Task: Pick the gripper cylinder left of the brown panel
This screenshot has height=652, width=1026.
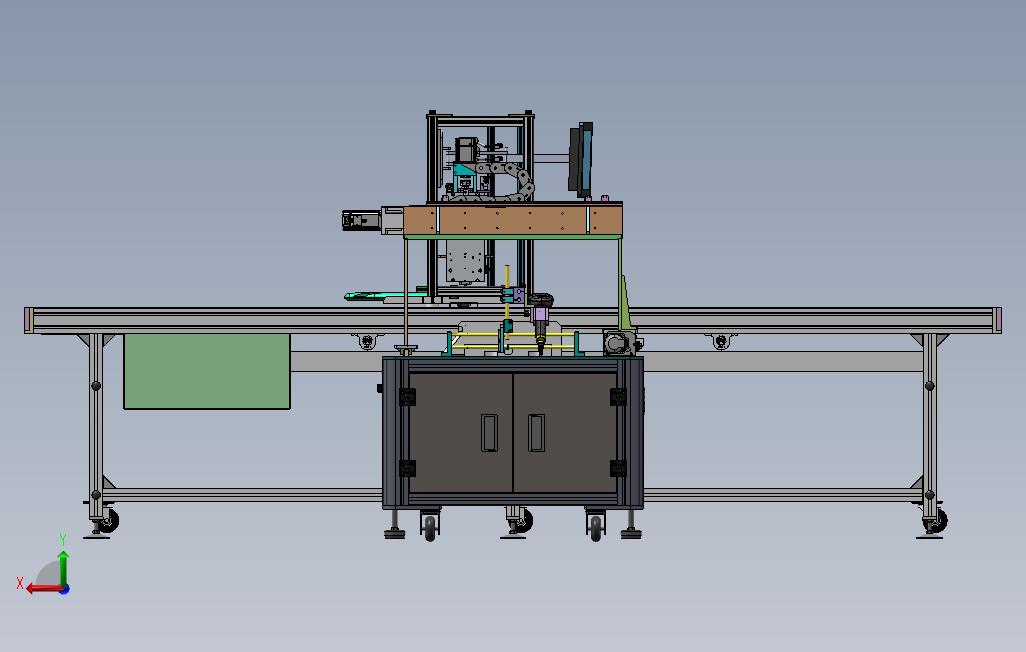Action: [x=361, y=221]
